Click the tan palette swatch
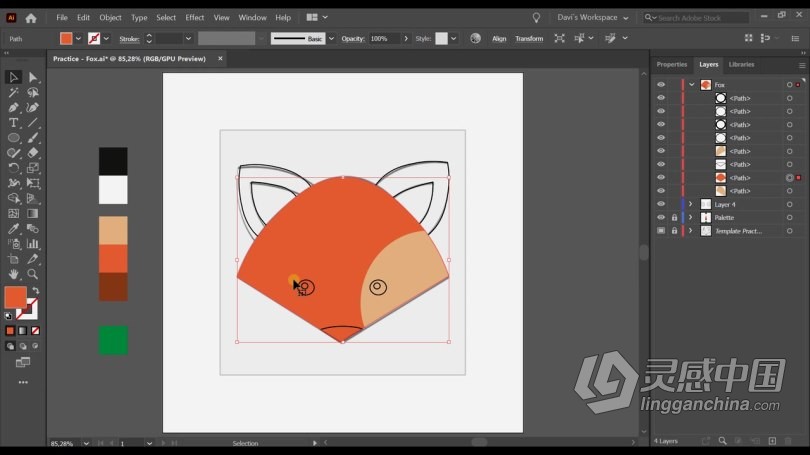810x455 pixels. [113, 230]
